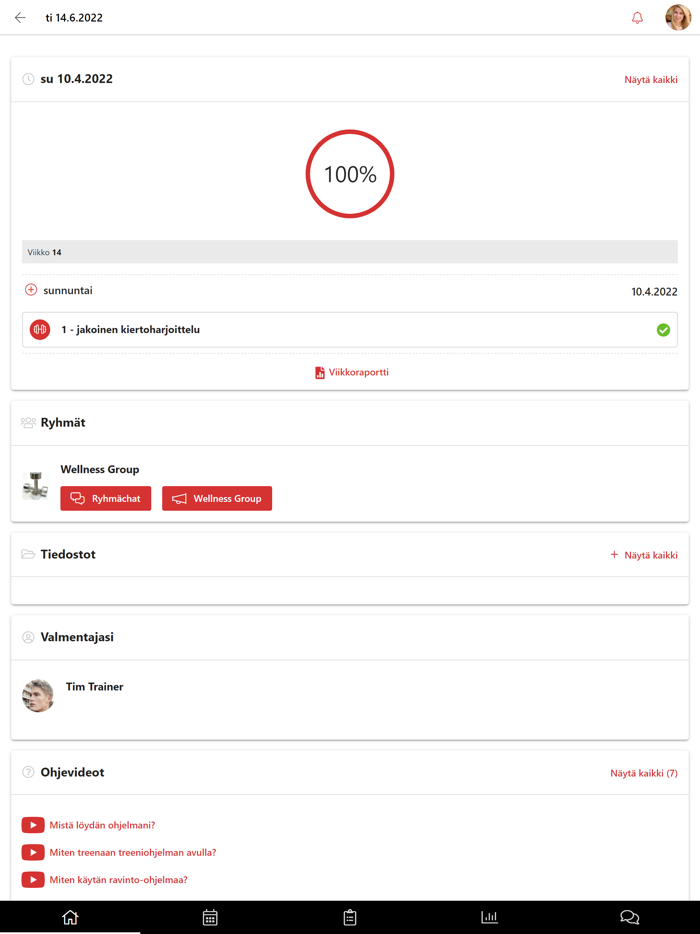Show all seven Ohjevideot

[644, 773]
